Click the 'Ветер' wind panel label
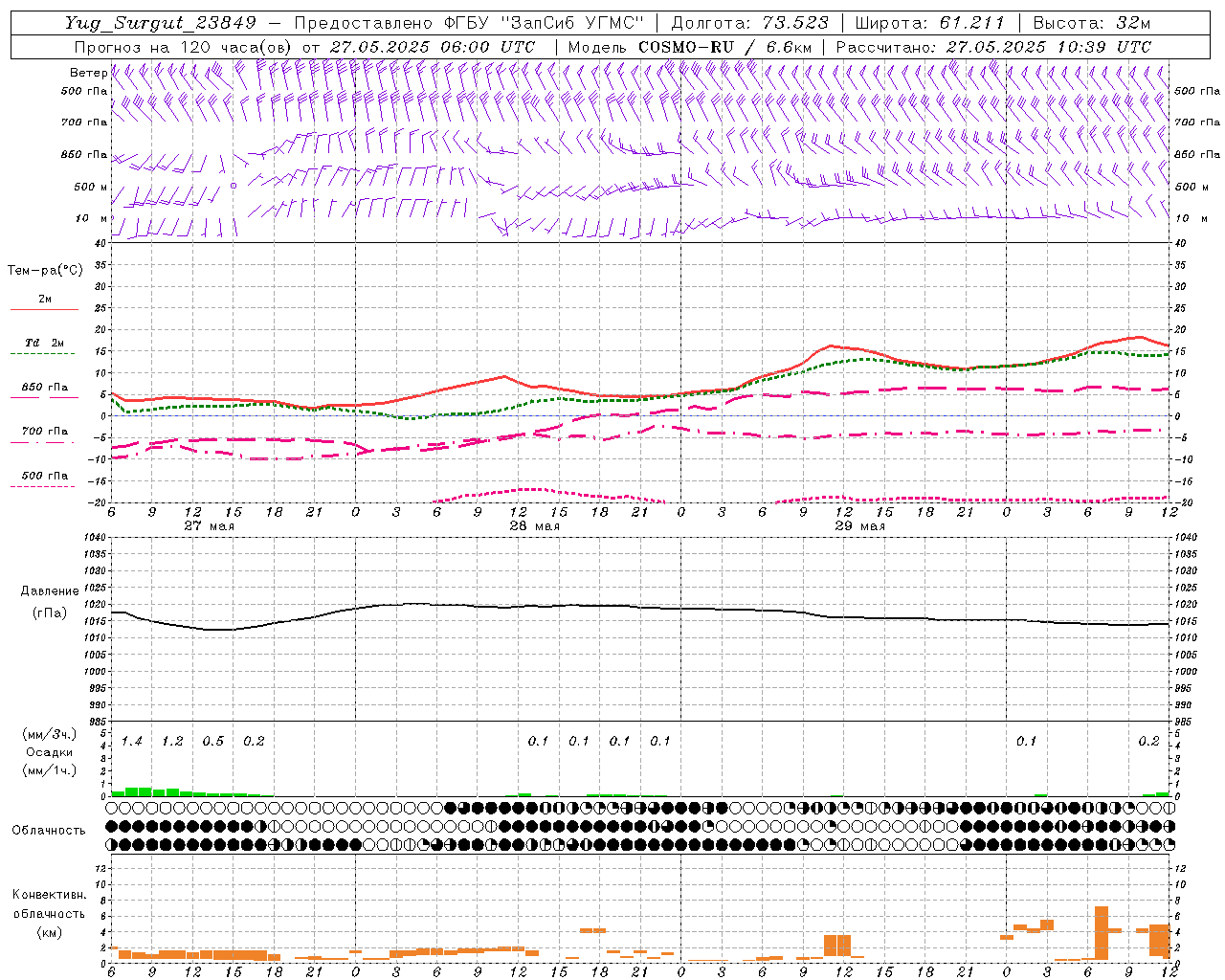The height and width of the screenshot is (980, 1225). point(88,73)
